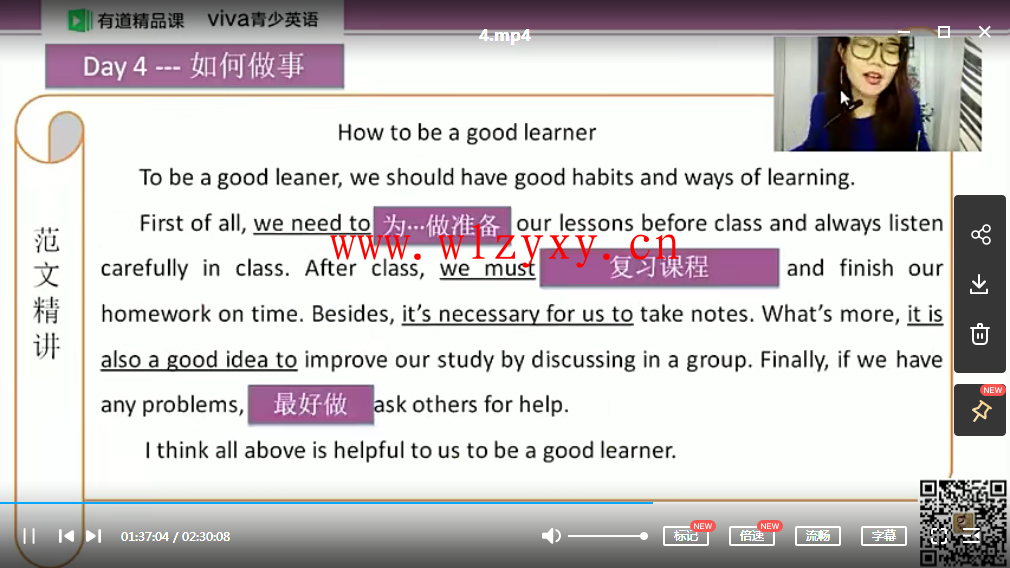Click the trash delete icon

click(980, 334)
